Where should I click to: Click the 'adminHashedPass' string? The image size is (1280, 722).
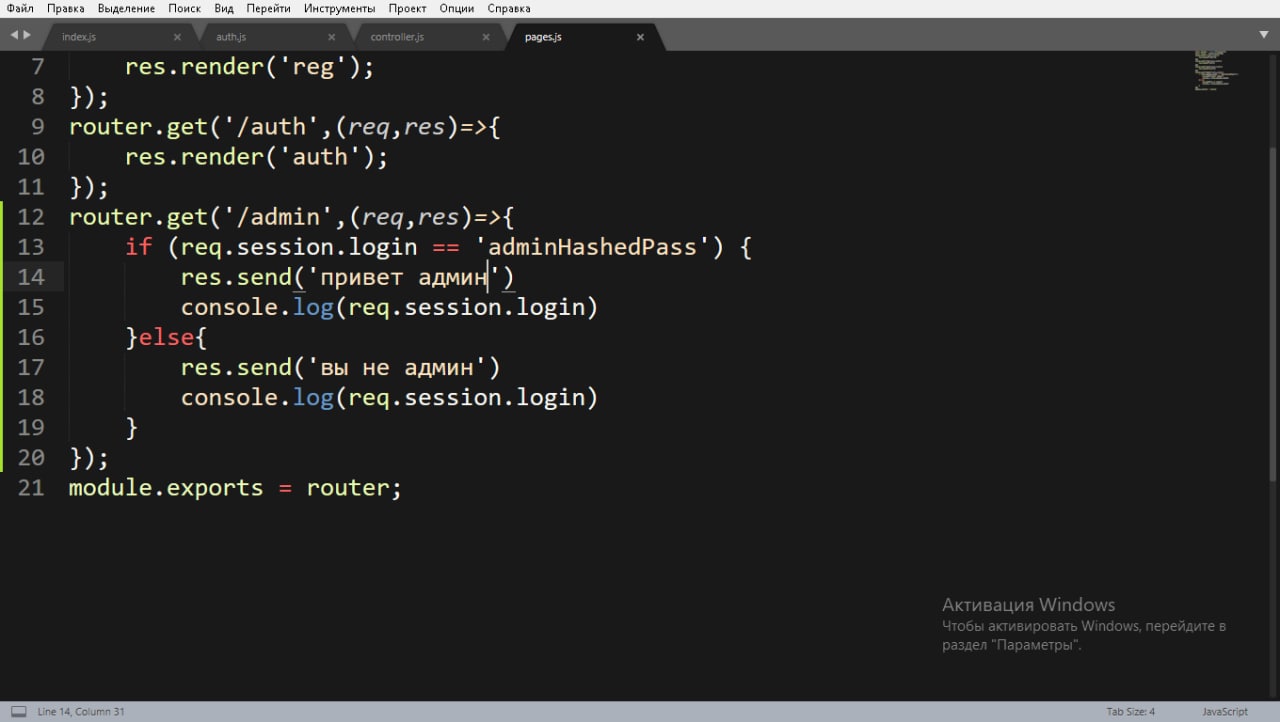593,247
